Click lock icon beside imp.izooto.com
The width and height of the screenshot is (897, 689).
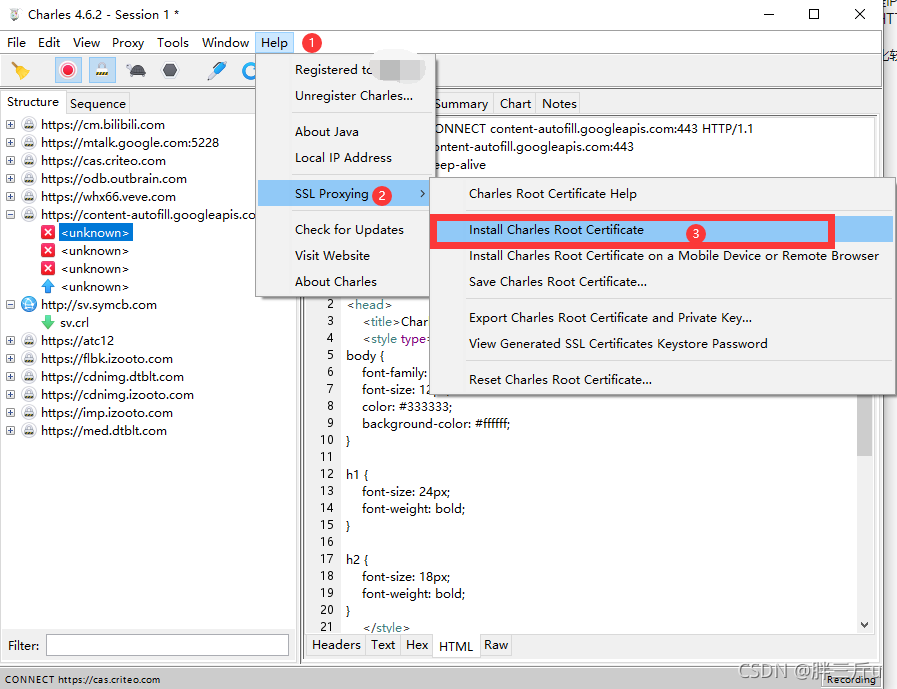(x=29, y=413)
